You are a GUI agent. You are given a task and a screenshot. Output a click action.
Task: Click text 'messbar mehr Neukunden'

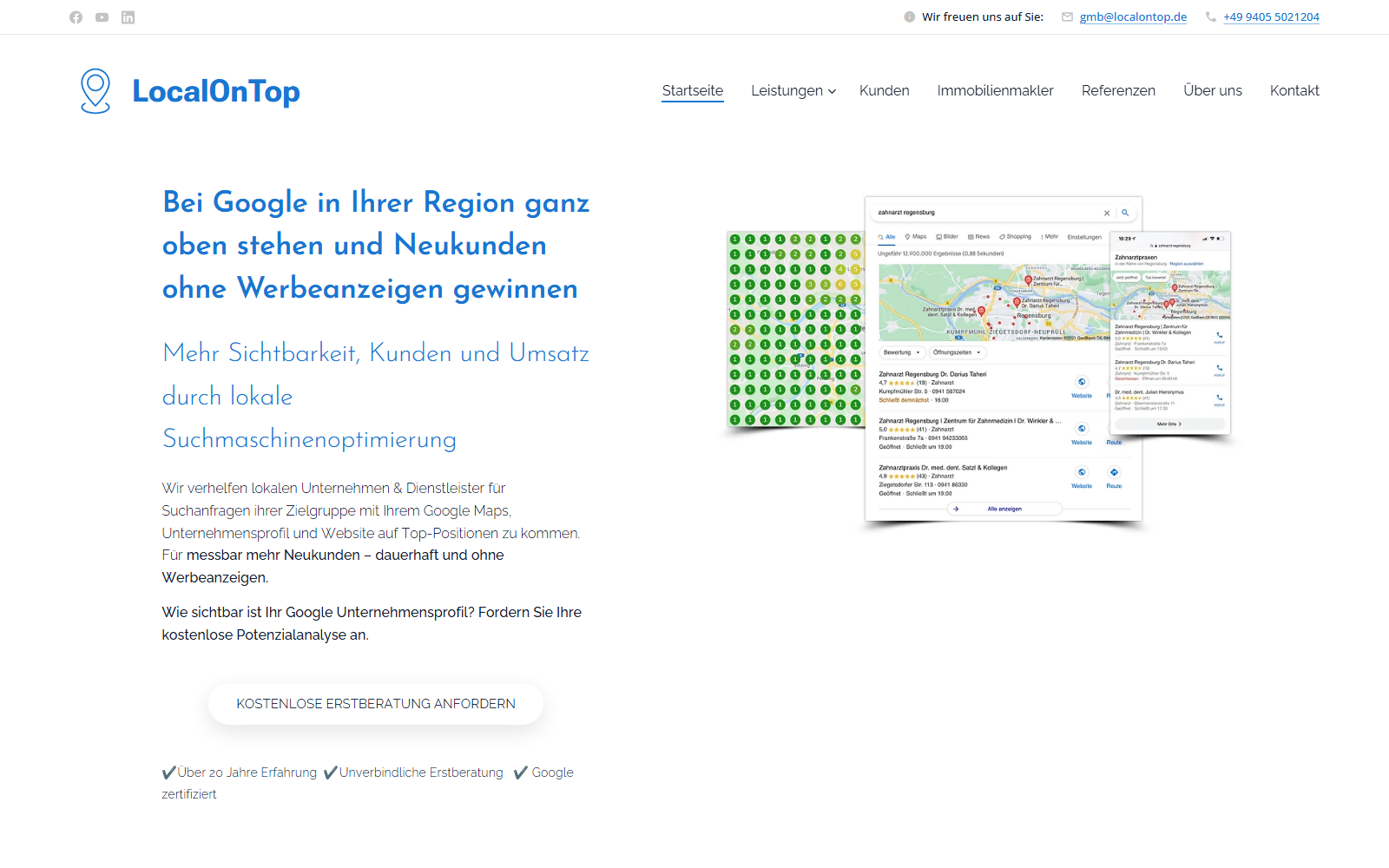(273, 555)
